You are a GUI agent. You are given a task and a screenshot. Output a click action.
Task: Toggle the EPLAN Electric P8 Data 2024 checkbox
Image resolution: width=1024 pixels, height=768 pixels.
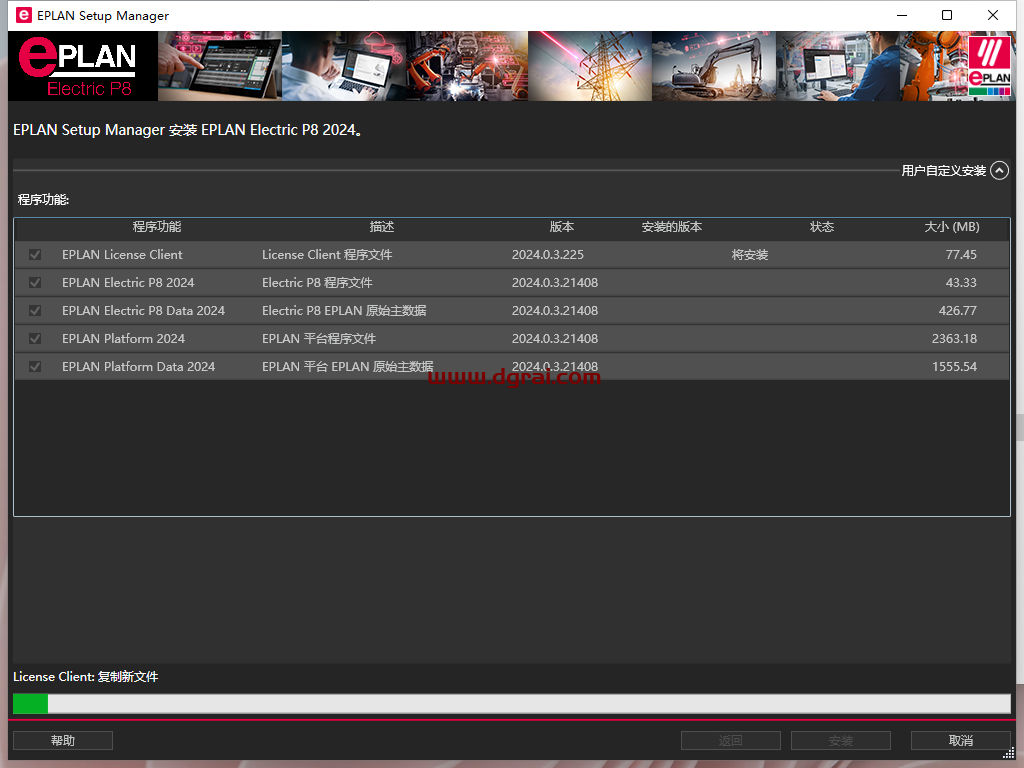pos(35,311)
